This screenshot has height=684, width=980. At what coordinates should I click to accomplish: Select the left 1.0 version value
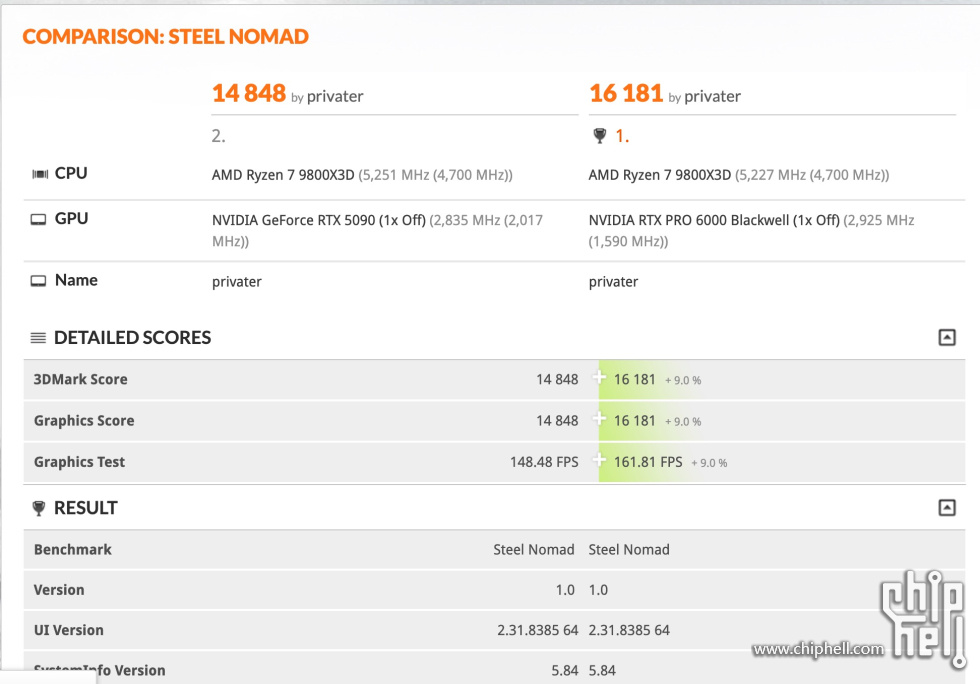(x=565, y=590)
